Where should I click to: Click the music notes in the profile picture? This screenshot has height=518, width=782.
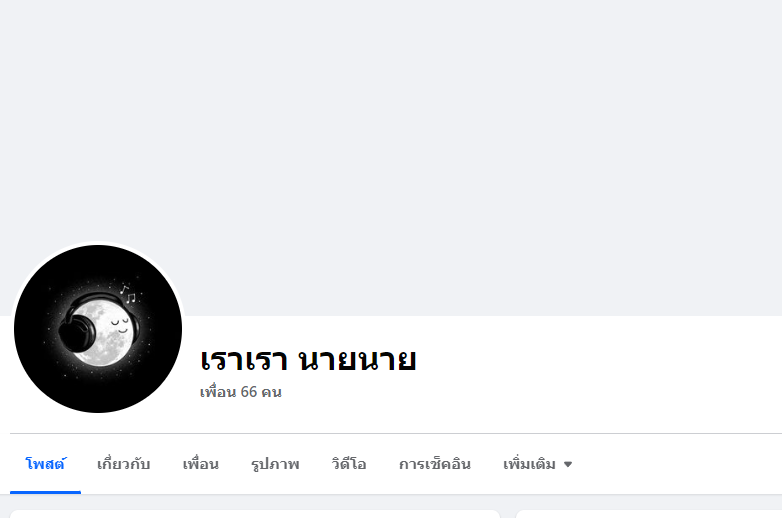(128, 294)
